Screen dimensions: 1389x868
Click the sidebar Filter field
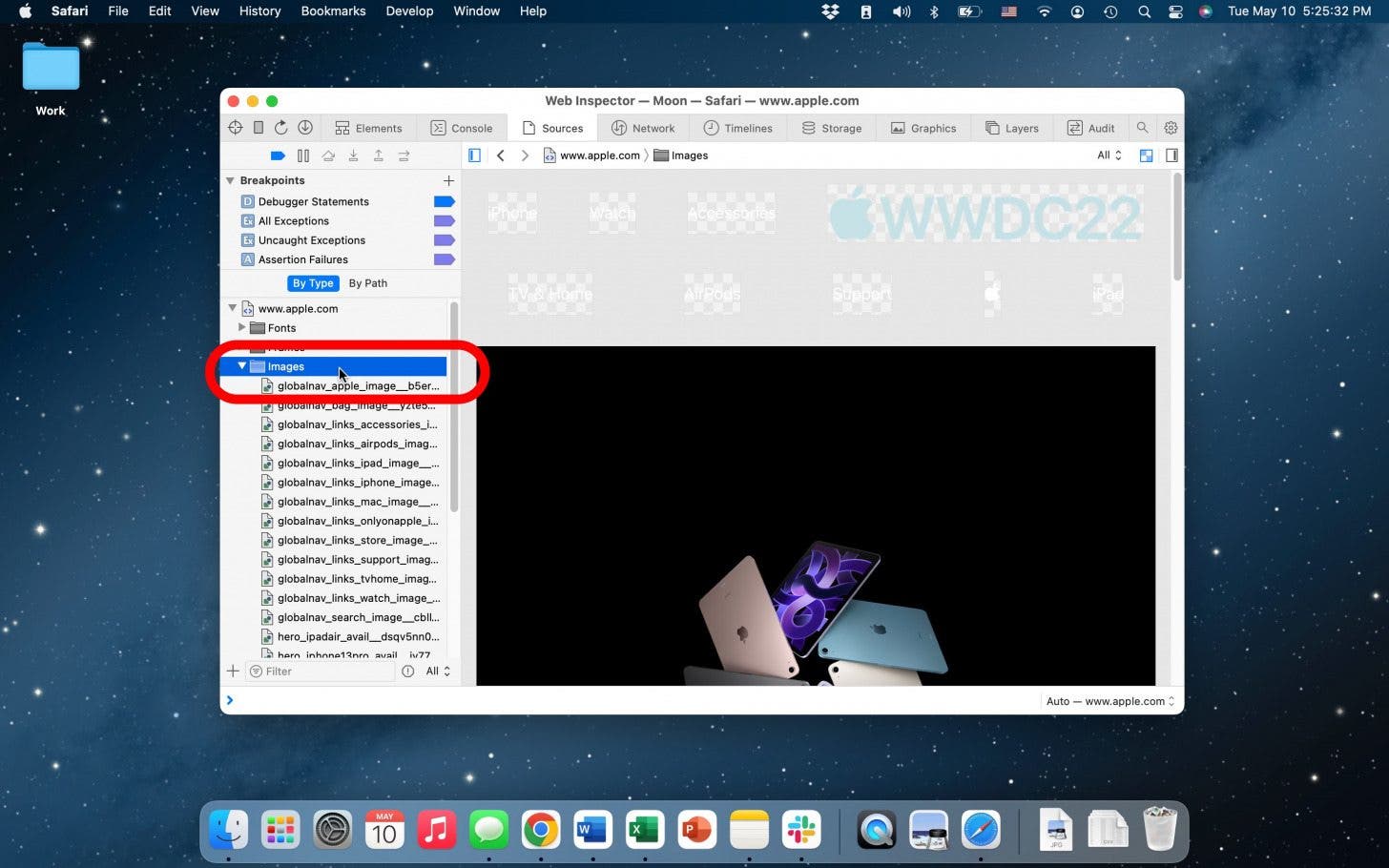point(320,672)
